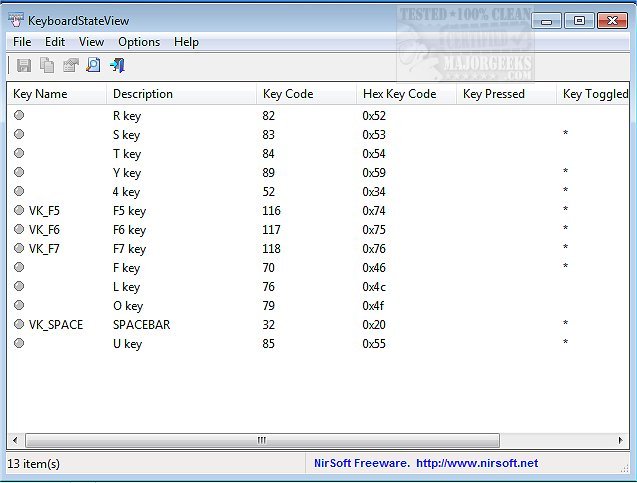
Task: Sort by the Hex Key Code column header
Action: pos(406,94)
